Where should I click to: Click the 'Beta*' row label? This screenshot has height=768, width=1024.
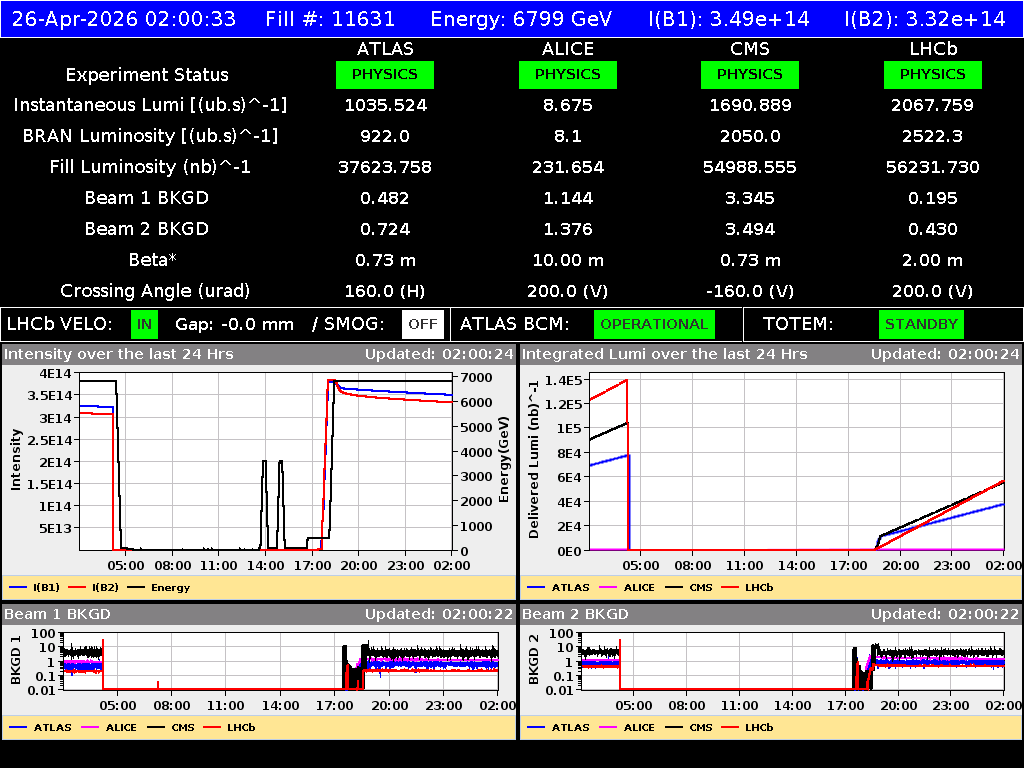[x=153, y=260]
